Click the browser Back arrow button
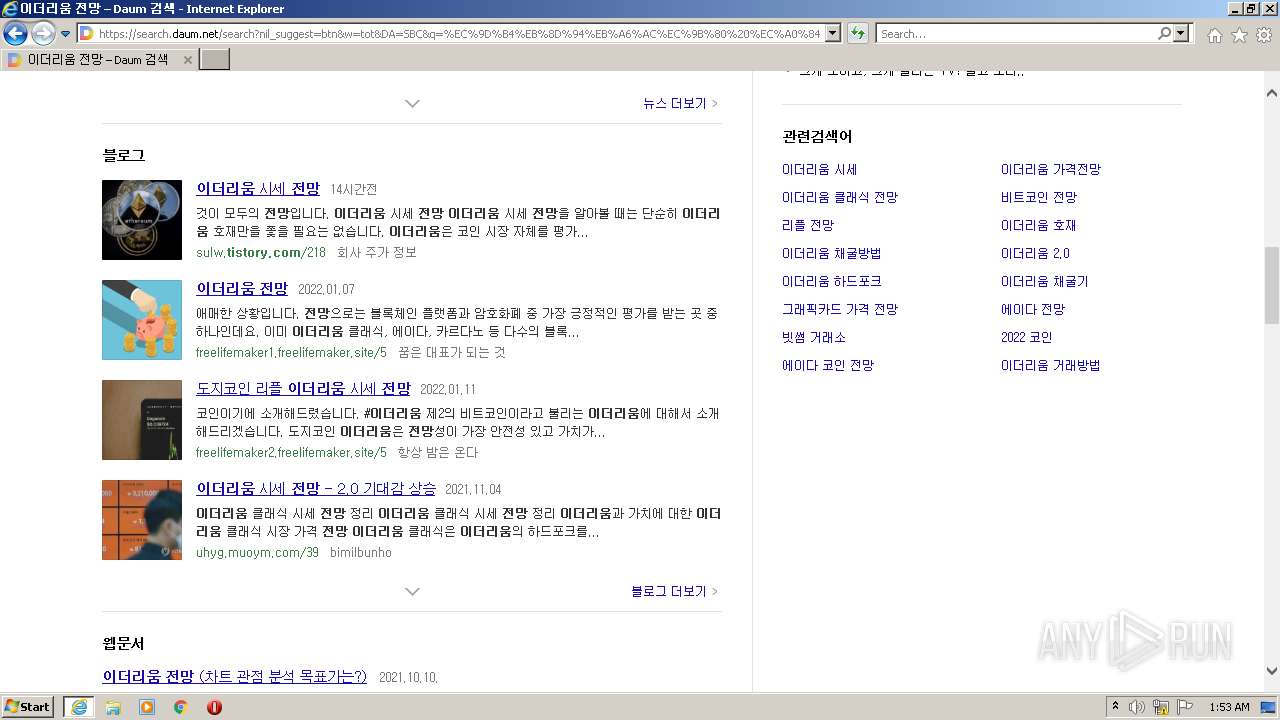 [x=15, y=34]
